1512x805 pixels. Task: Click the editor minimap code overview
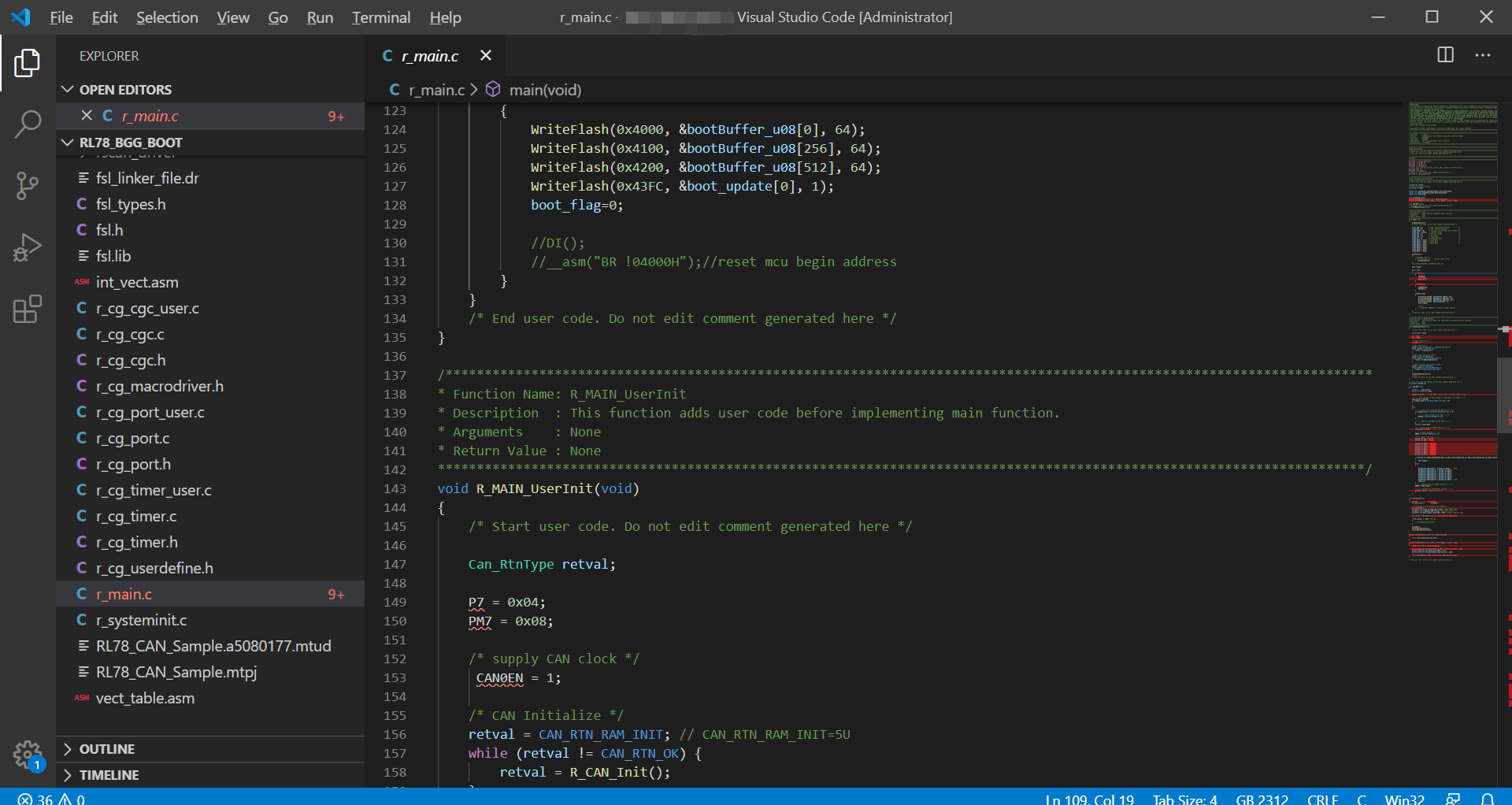click(1452, 331)
